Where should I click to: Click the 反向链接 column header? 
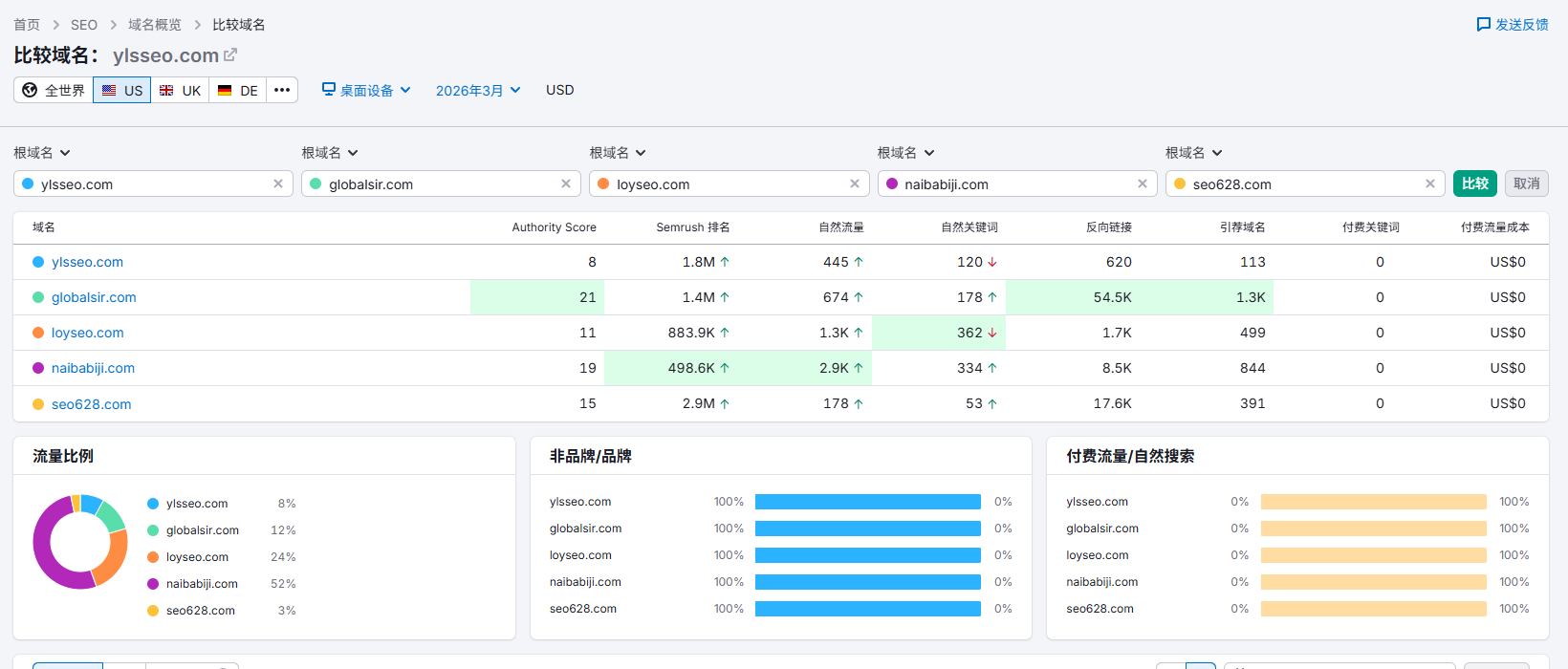click(1109, 227)
